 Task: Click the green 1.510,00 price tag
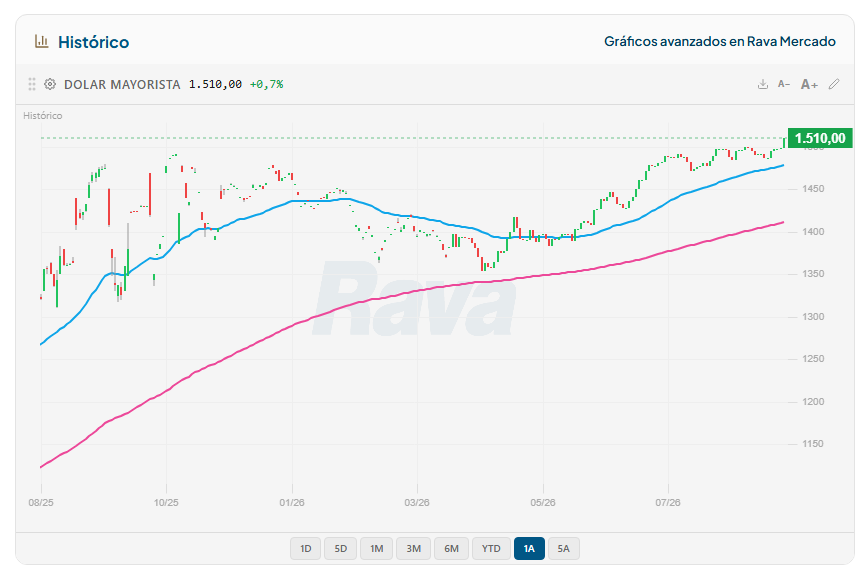[820, 138]
